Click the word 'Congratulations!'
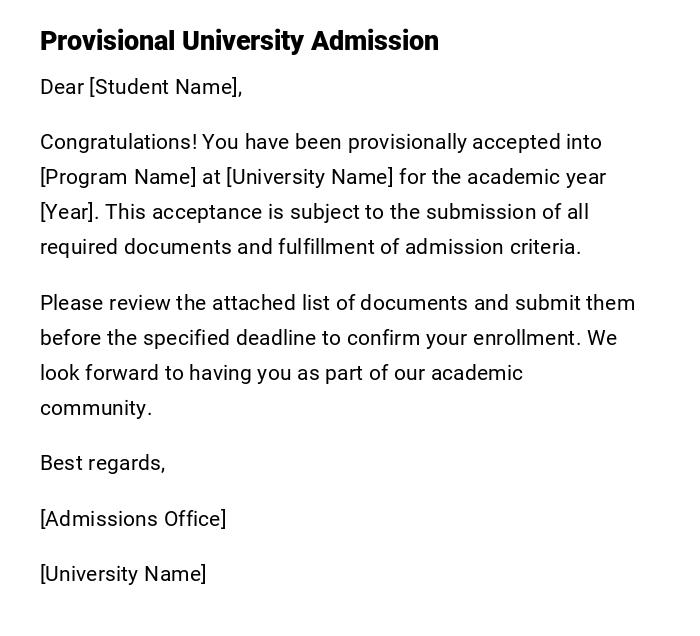 tap(118, 142)
